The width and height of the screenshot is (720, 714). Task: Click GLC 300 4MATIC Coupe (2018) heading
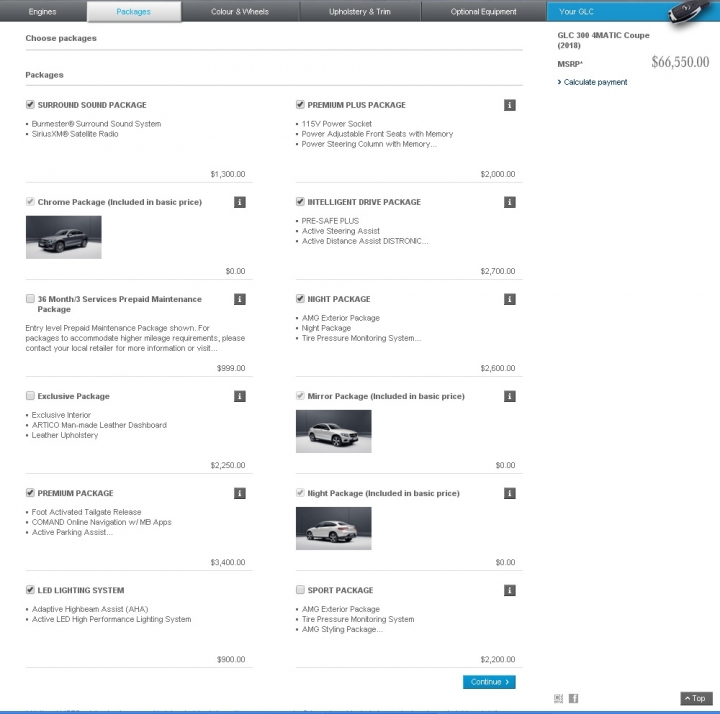(x=603, y=40)
